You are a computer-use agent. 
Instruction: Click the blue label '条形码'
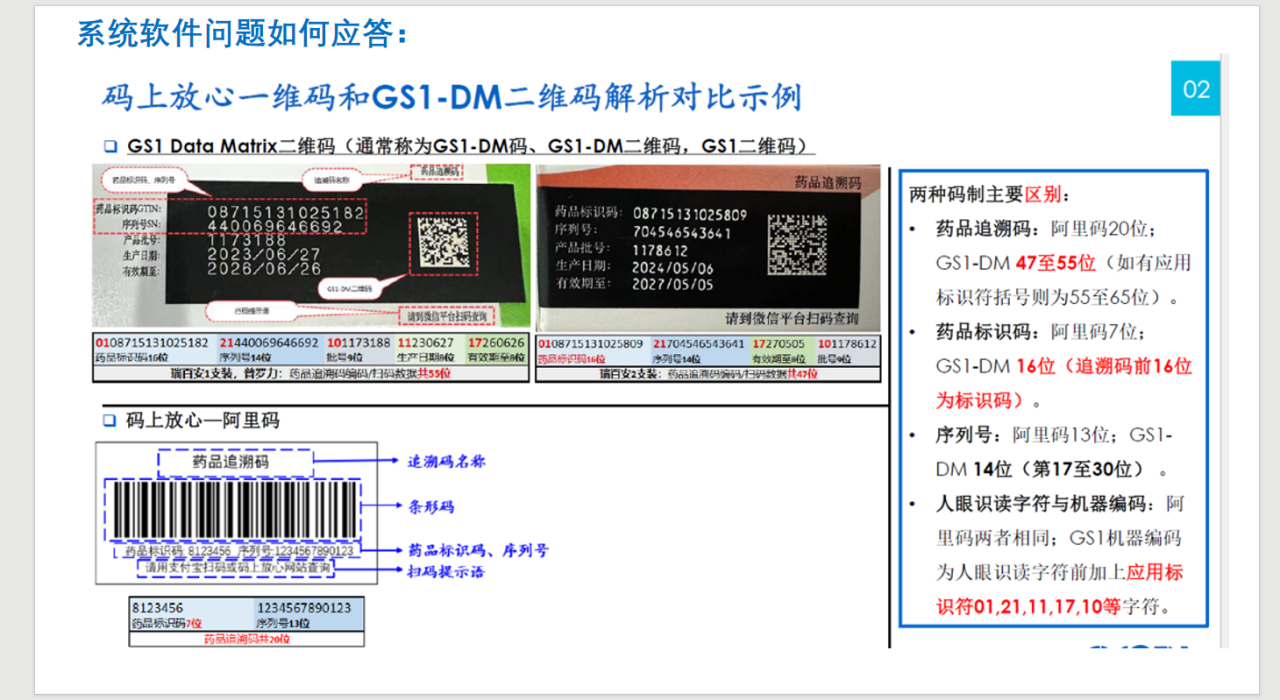click(x=430, y=506)
